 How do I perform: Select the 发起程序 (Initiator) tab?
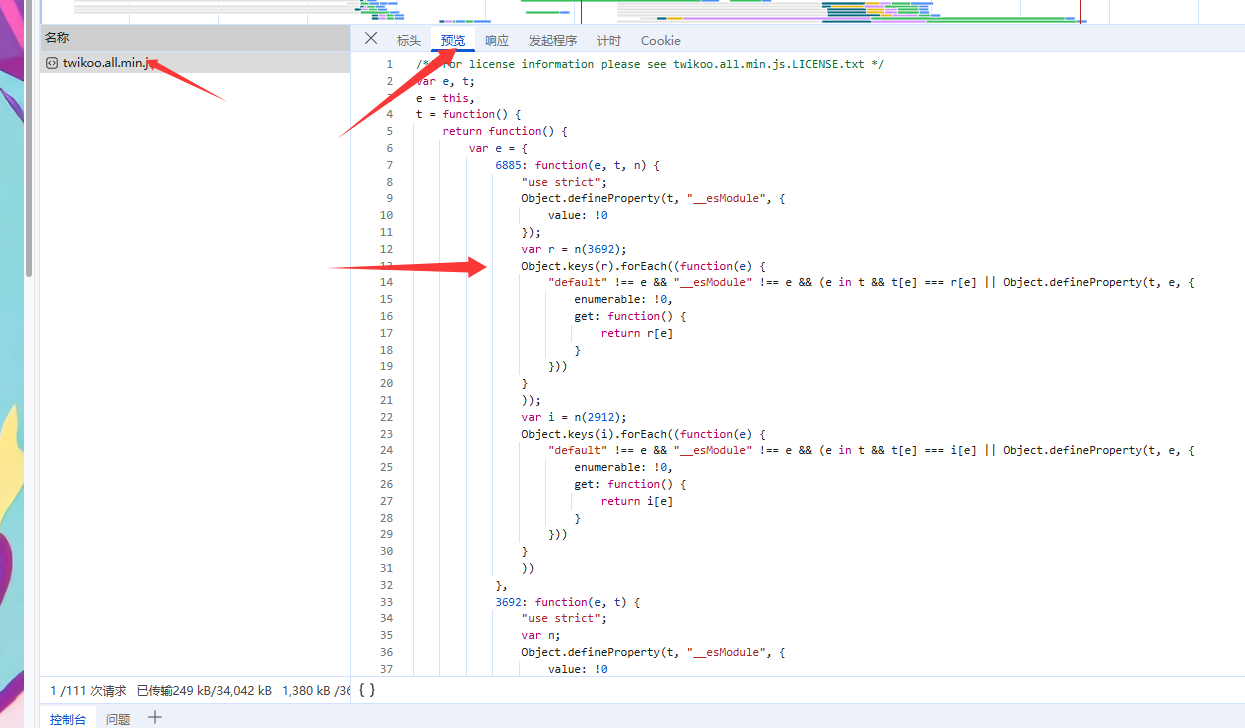(553, 41)
